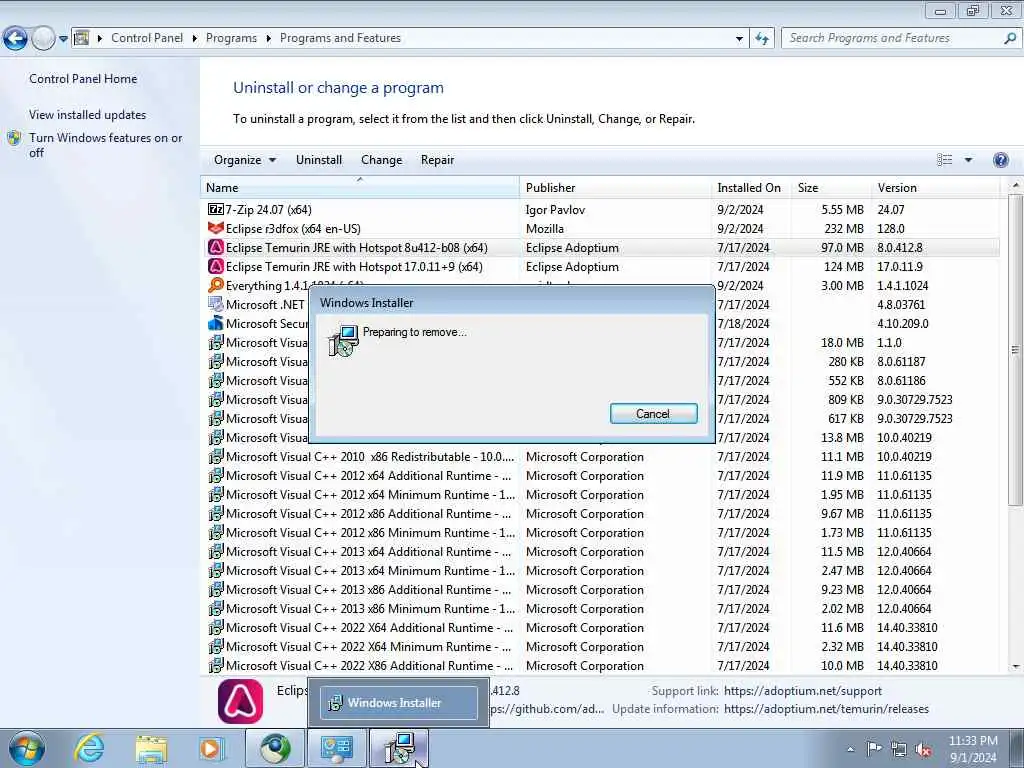The image size is (1024, 768).
Task: Click the adoptium.net/temurin/releases update link
Action: 826,709
